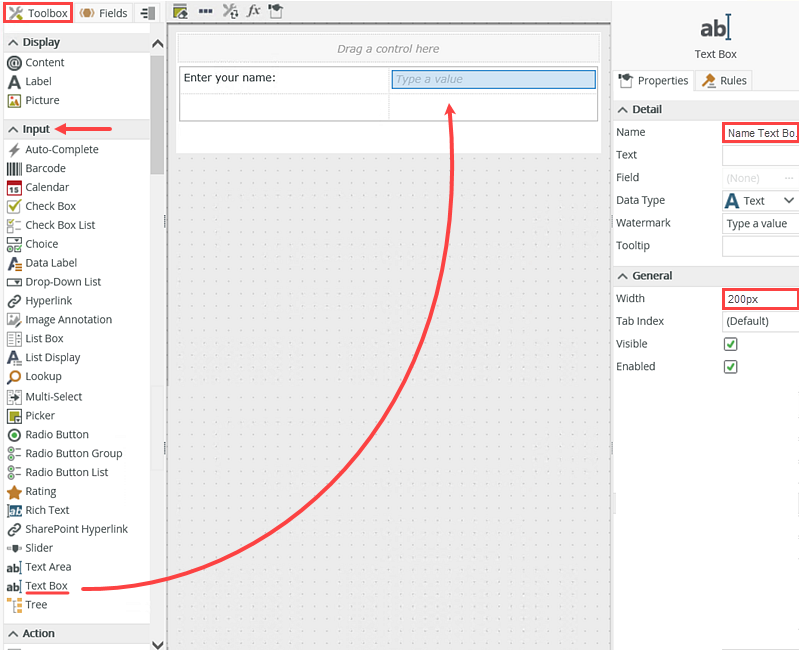Choose the Picture control
Image resolution: width=799 pixels, height=650 pixels.
point(34,100)
